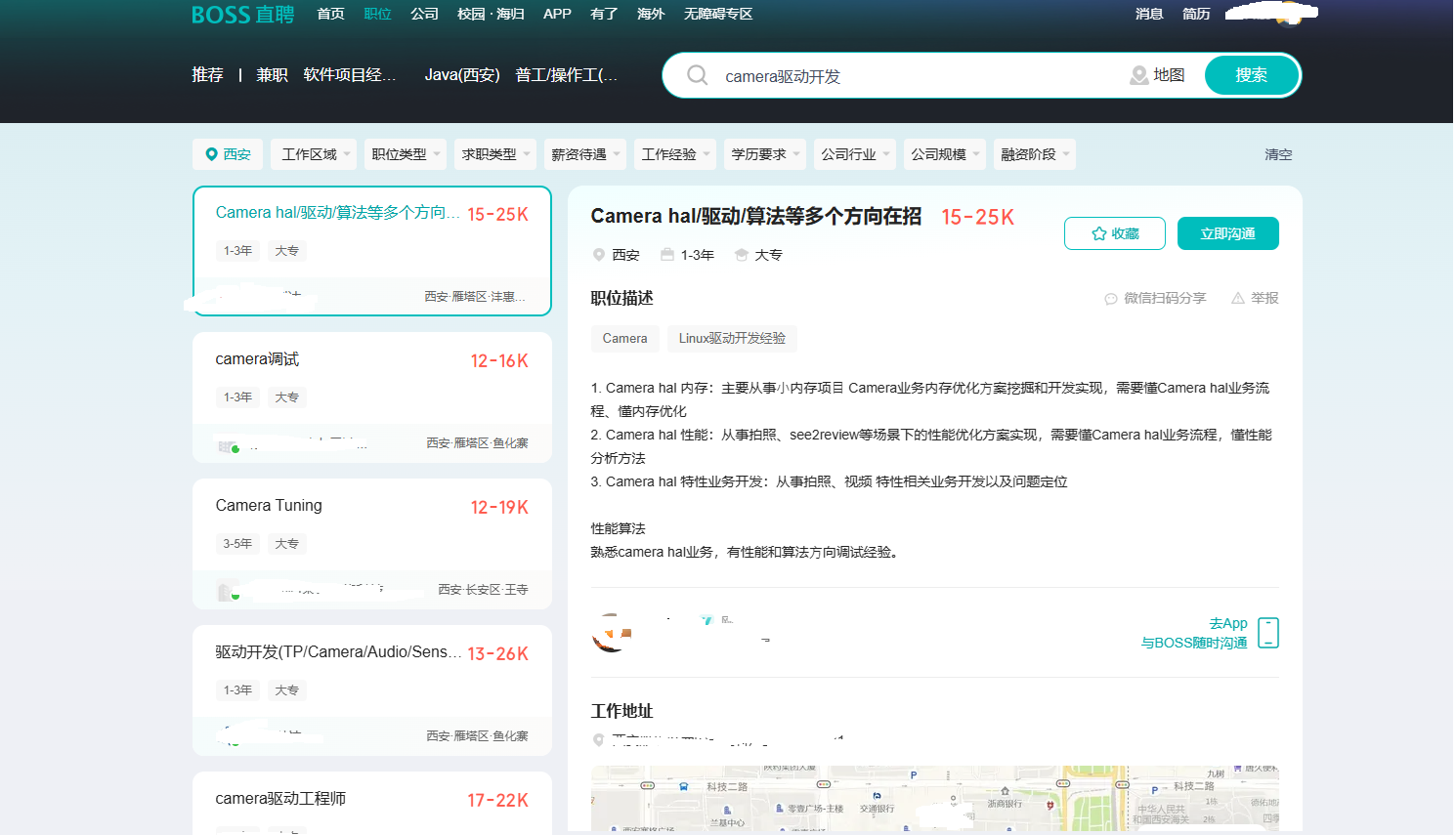Clear all filters with 清空
The image size is (1456, 835).
pyautogui.click(x=1278, y=154)
